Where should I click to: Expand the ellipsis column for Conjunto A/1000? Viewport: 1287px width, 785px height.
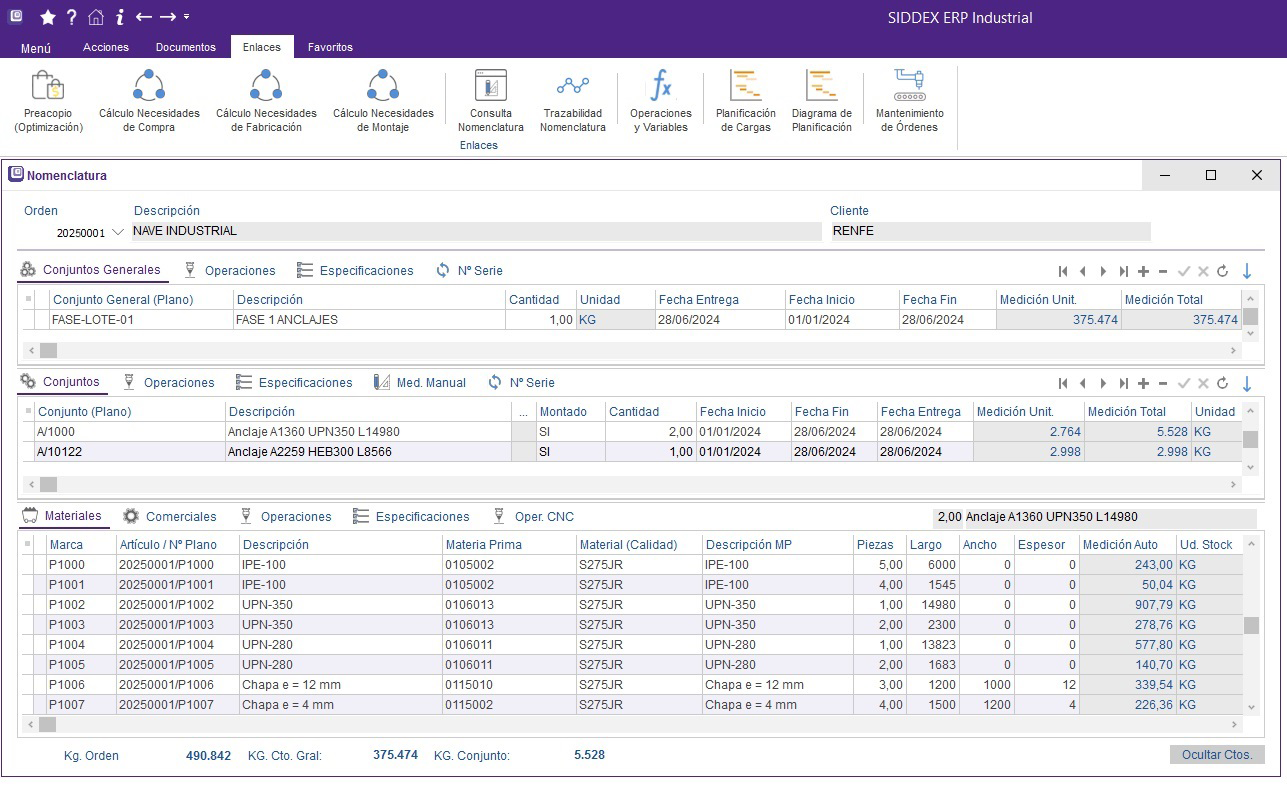[x=523, y=432]
